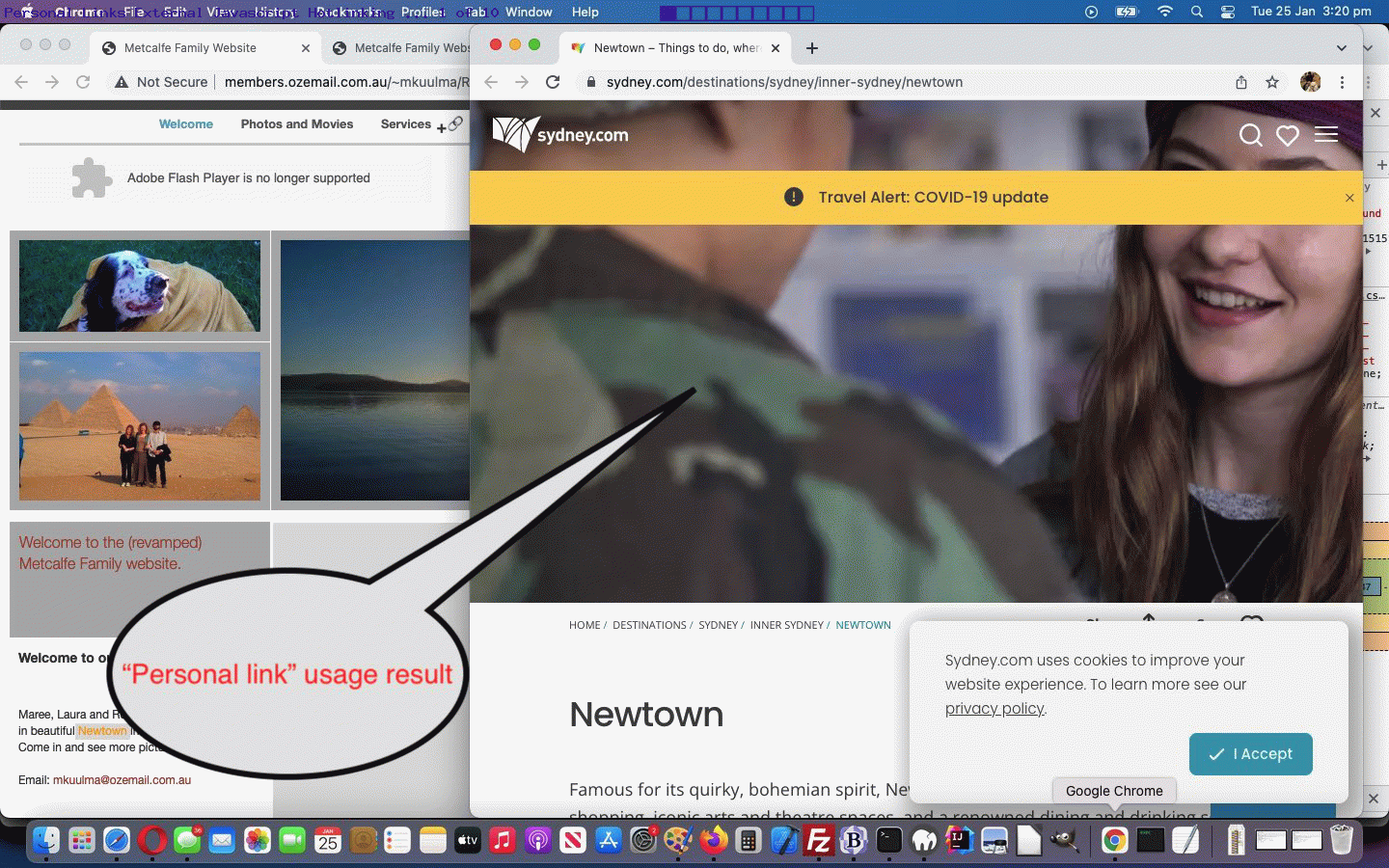This screenshot has height=868, width=1389.
Task: Select the Newtown – Things to do tab
Action: (x=675, y=48)
